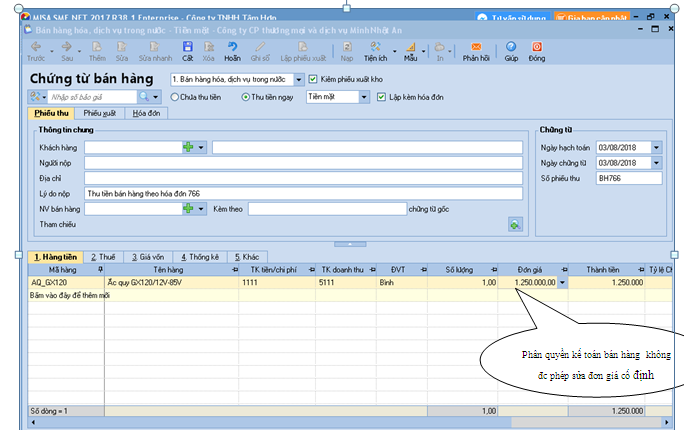Click the green plus next to NV bán hàng

click(x=187, y=208)
